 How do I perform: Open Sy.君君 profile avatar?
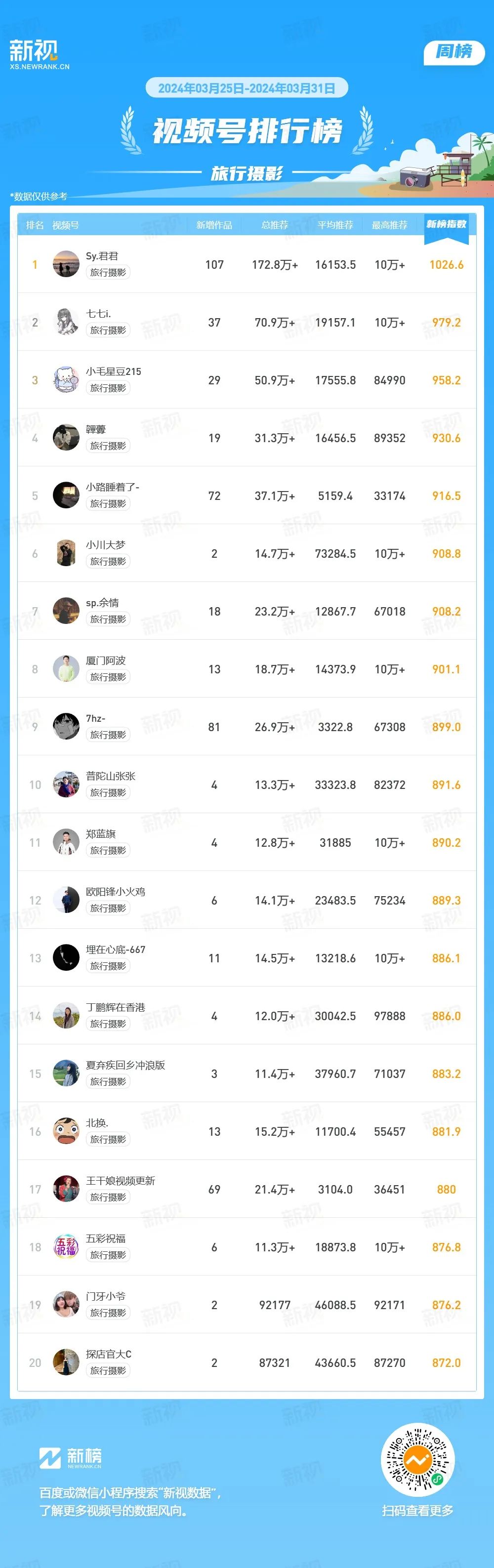66,264
